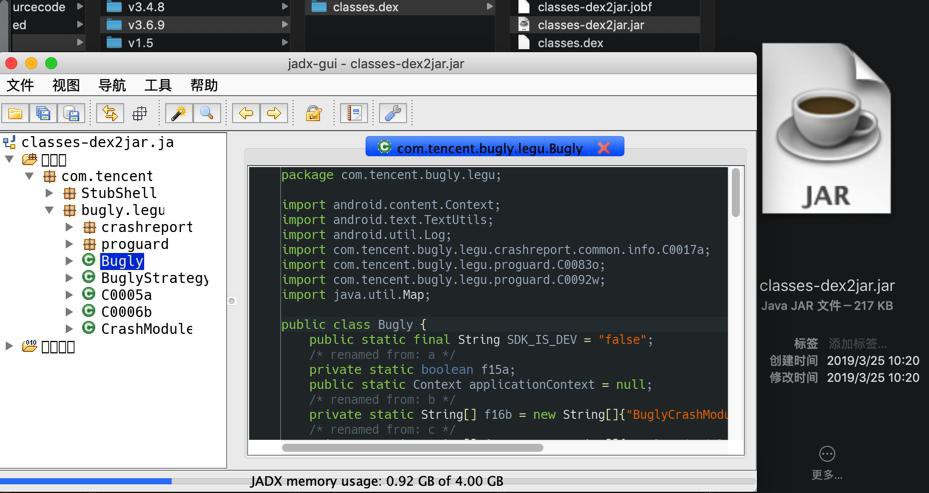
Task: Collapse the source code root node
Action: pos(9,159)
